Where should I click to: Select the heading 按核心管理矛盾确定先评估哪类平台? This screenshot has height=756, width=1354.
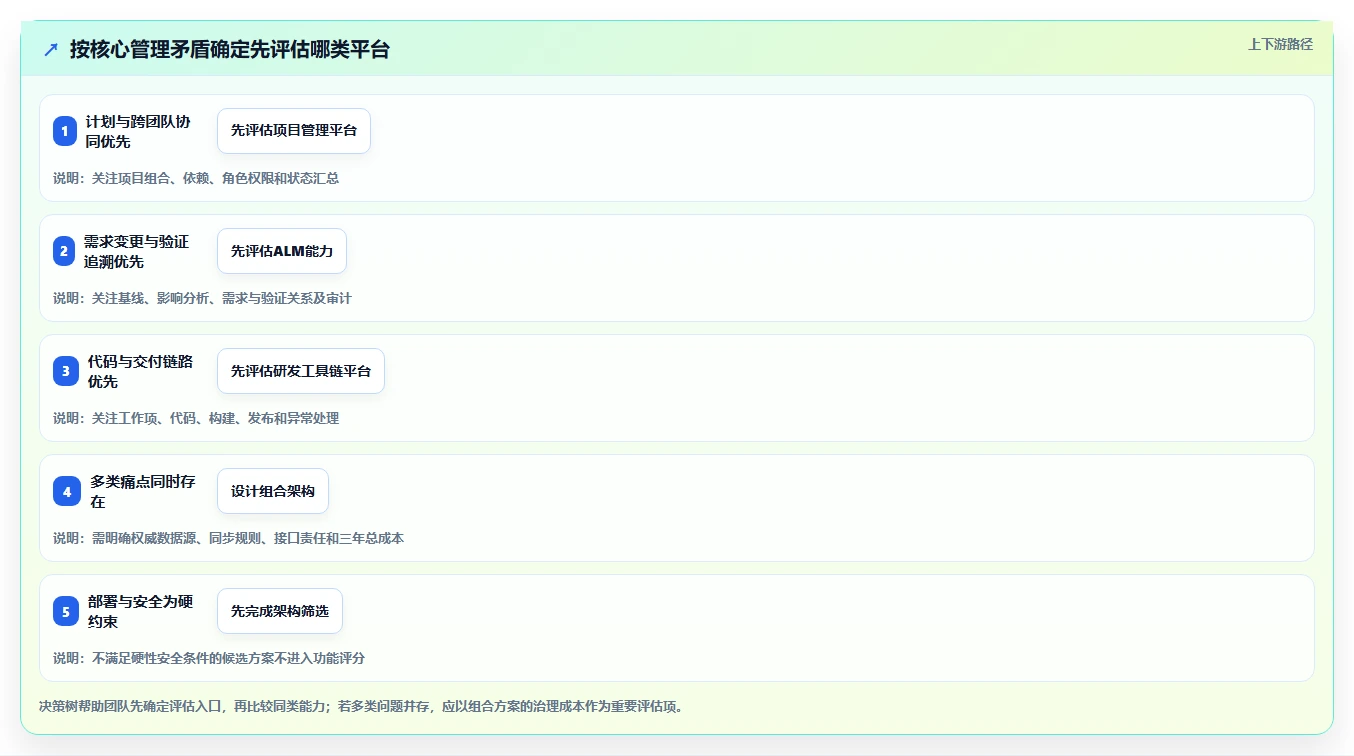pyautogui.click(x=230, y=49)
